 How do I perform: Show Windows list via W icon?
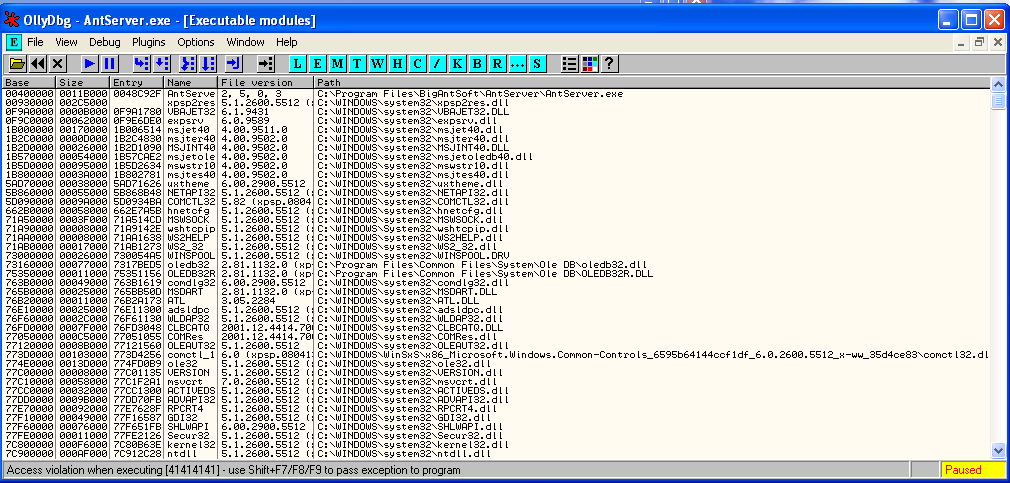click(377, 63)
